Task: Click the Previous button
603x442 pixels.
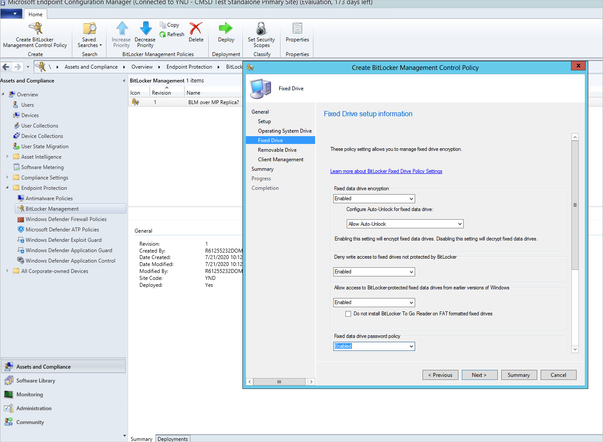Action: [440, 375]
